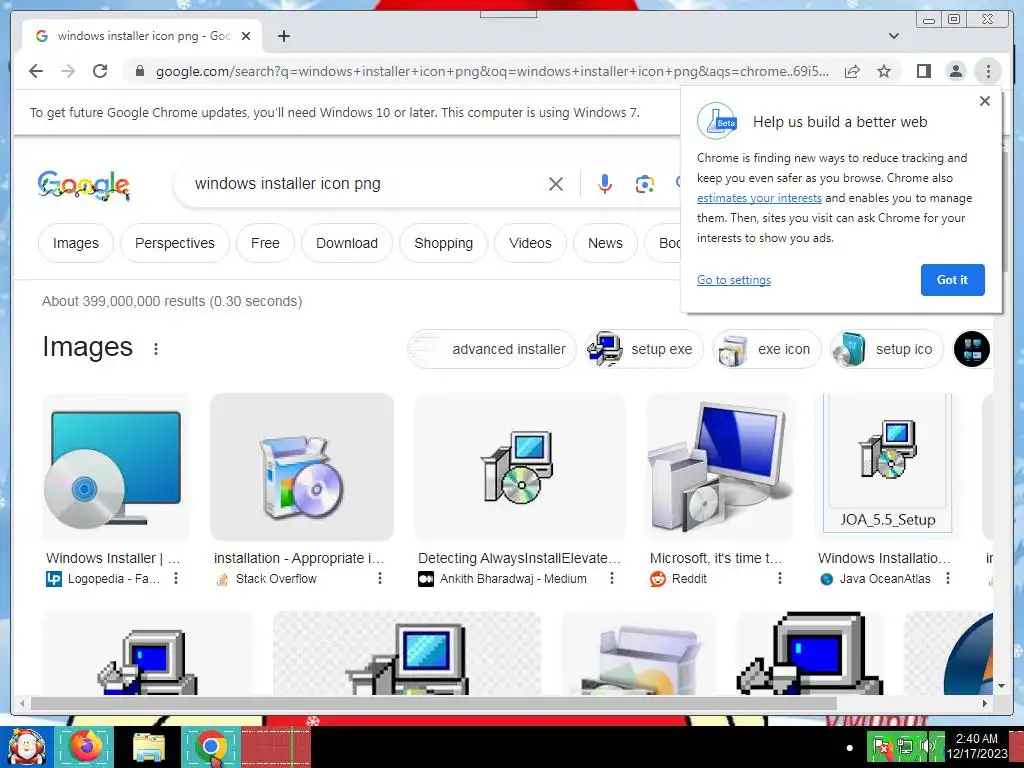1024x768 pixels.
Task: Click the forward navigation arrow
Action: (x=68, y=71)
